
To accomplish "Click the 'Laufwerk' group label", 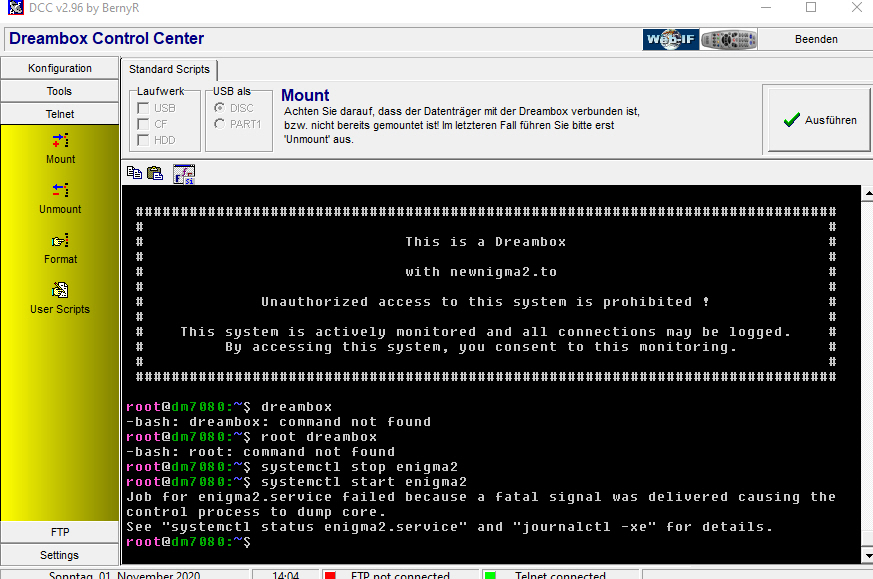I will point(160,91).
